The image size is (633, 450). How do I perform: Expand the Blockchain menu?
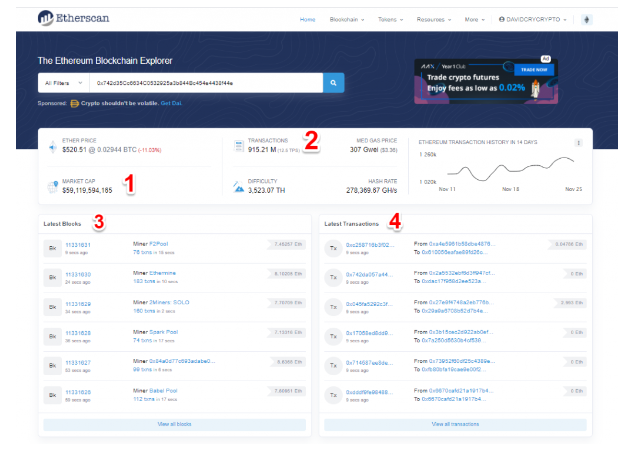click(x=347, y=19)
